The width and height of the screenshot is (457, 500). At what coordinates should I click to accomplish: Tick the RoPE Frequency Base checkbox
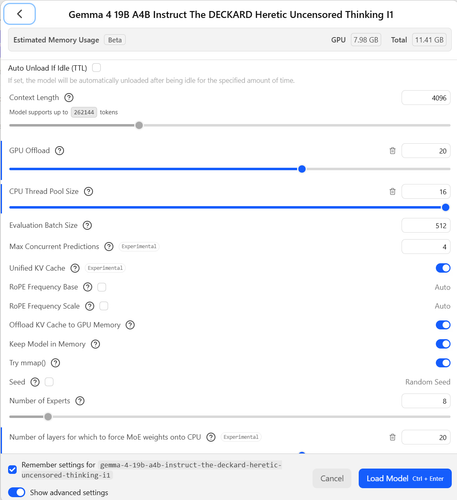(102, 287)
